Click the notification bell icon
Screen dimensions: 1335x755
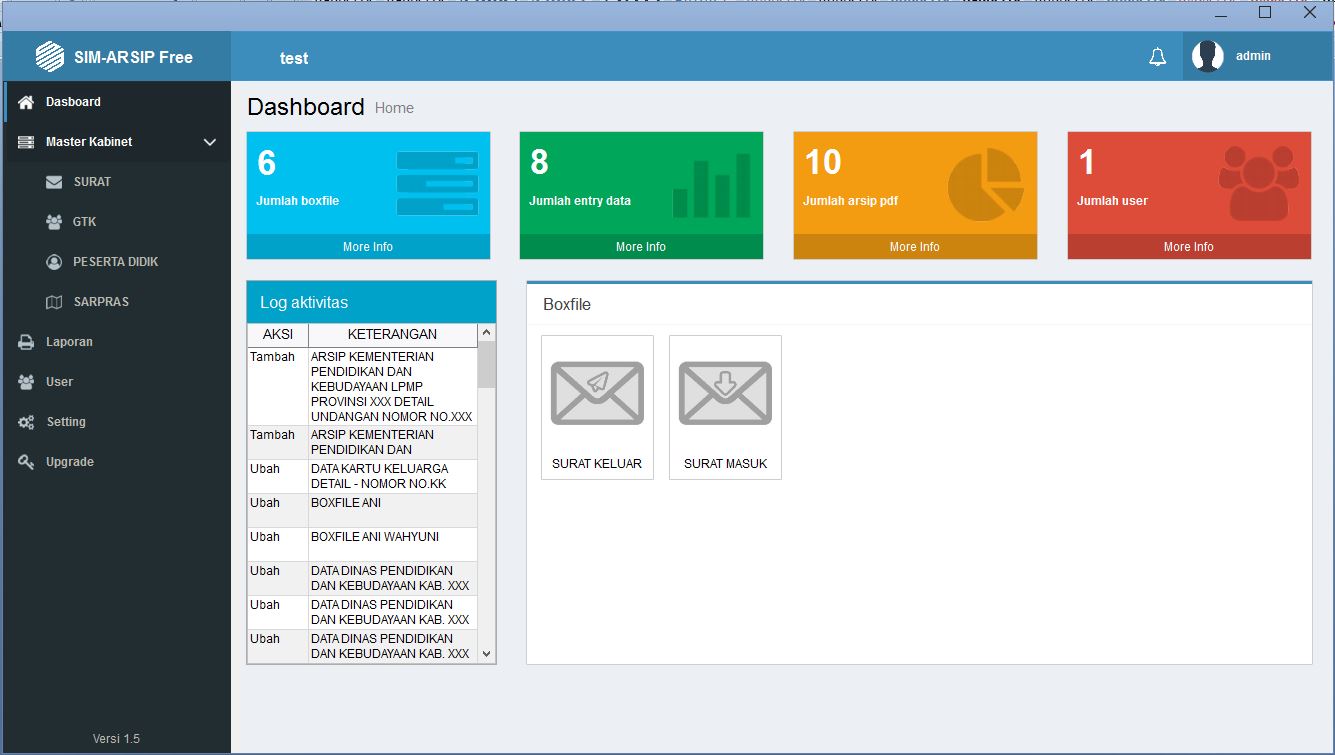click(x=1157, y=58)
